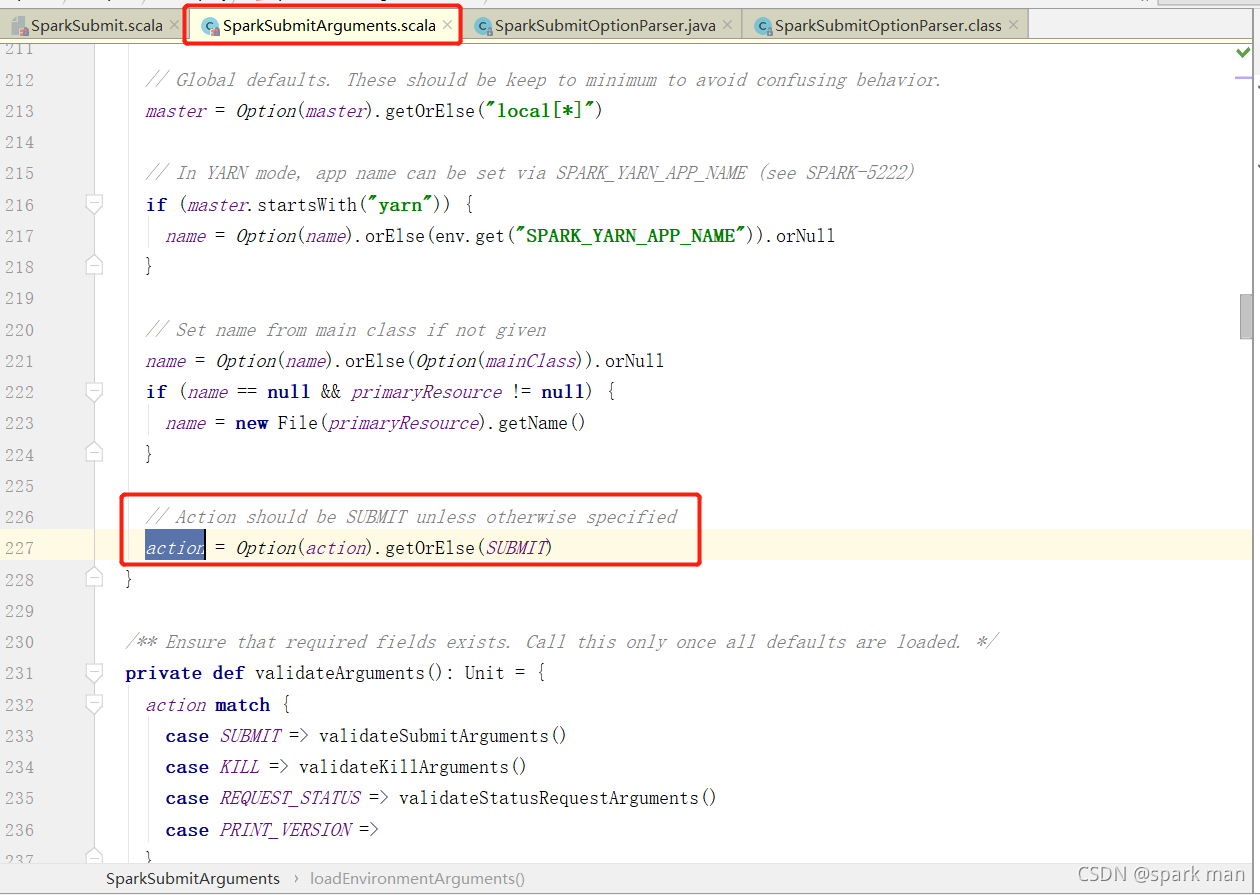The image size is (1260, 895).
Task: Click validateArguments method name
Action: click(x=341, y=673)
